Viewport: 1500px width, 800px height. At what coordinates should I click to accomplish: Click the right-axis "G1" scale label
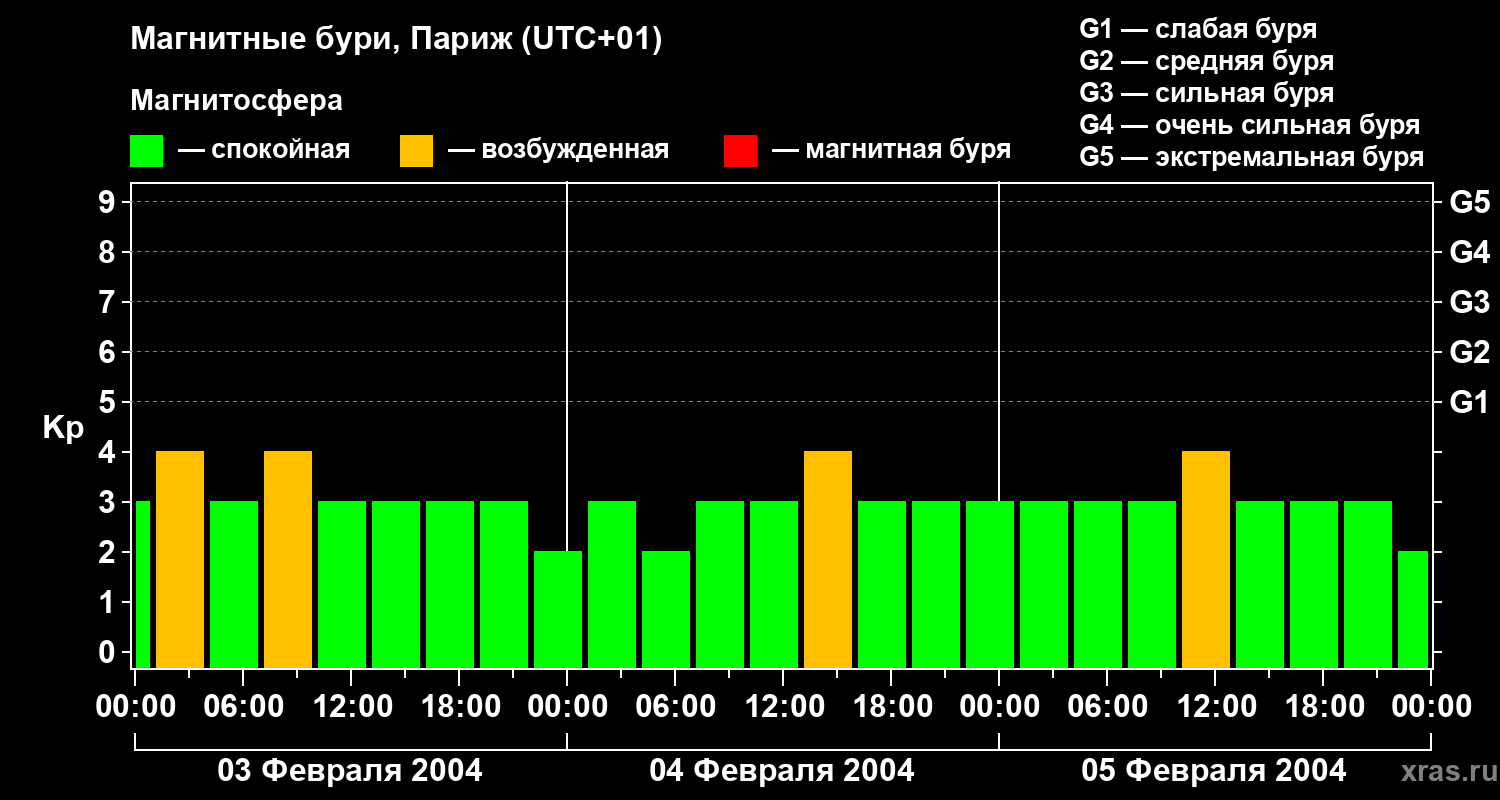(x=1470, y=402)
